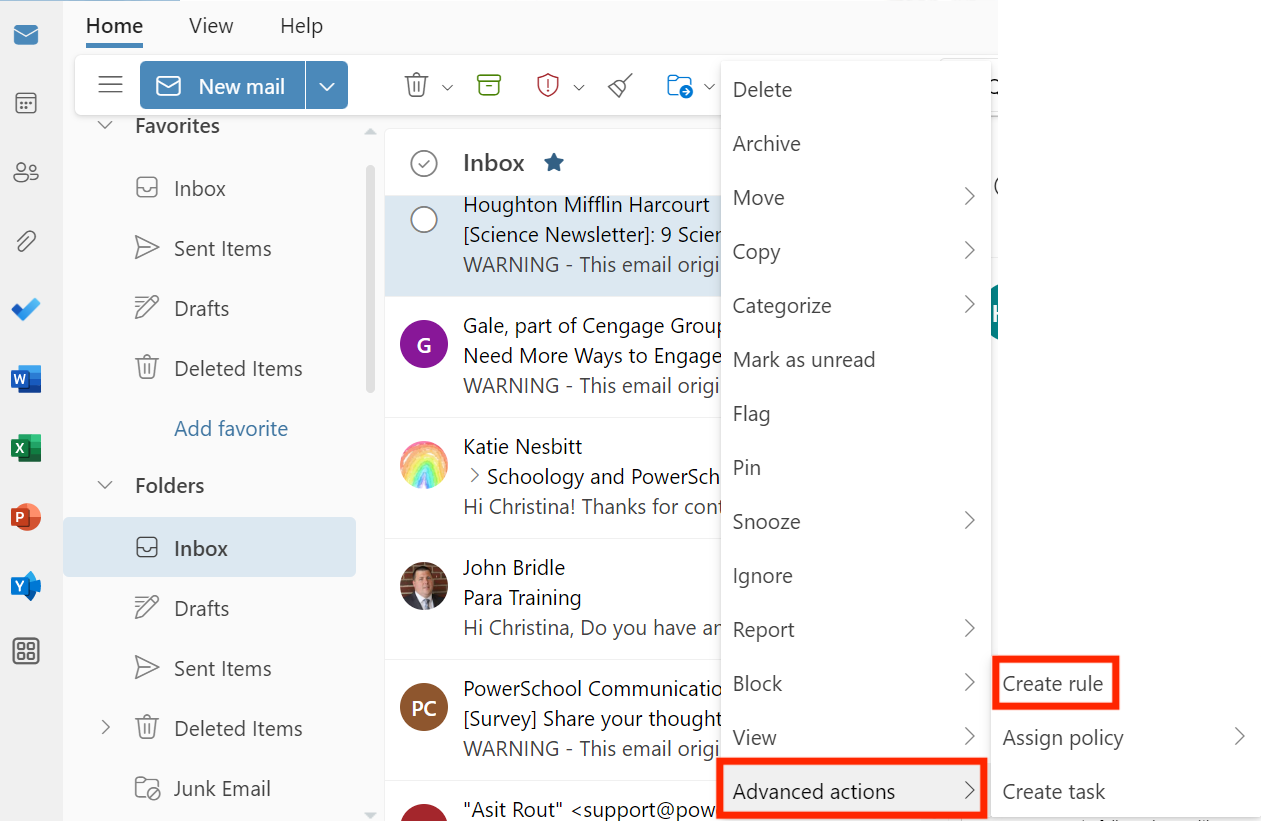Click the Add favorite link
This screenshot has height=821, width=1261.
point(231,429)
